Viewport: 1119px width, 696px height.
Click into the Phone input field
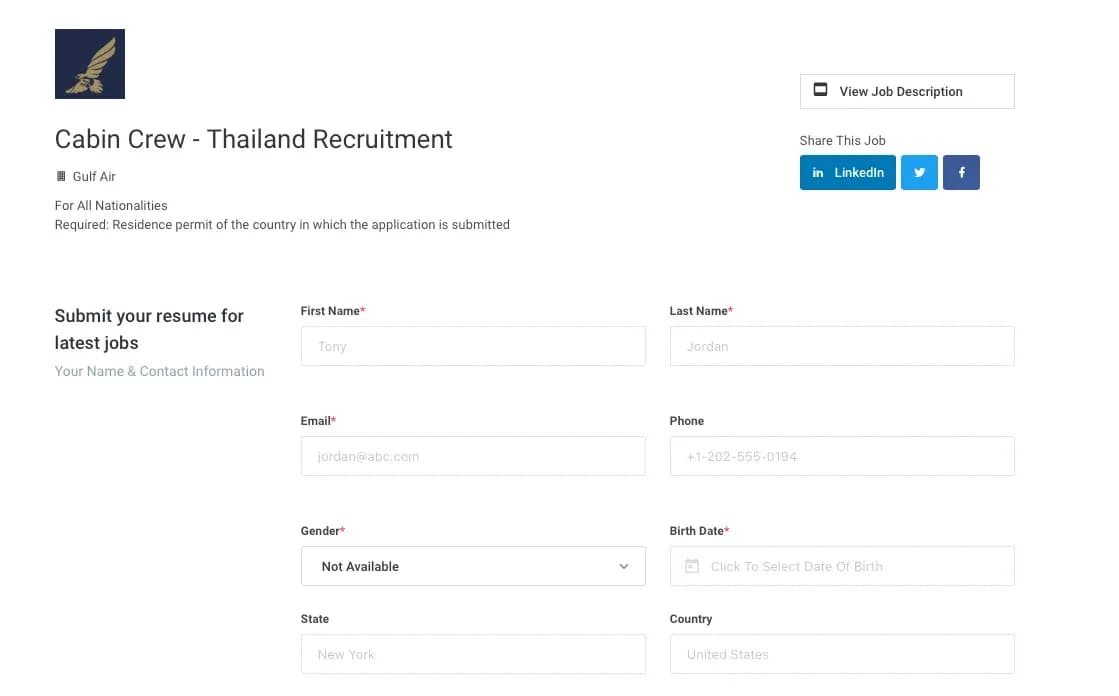(841, 456)
